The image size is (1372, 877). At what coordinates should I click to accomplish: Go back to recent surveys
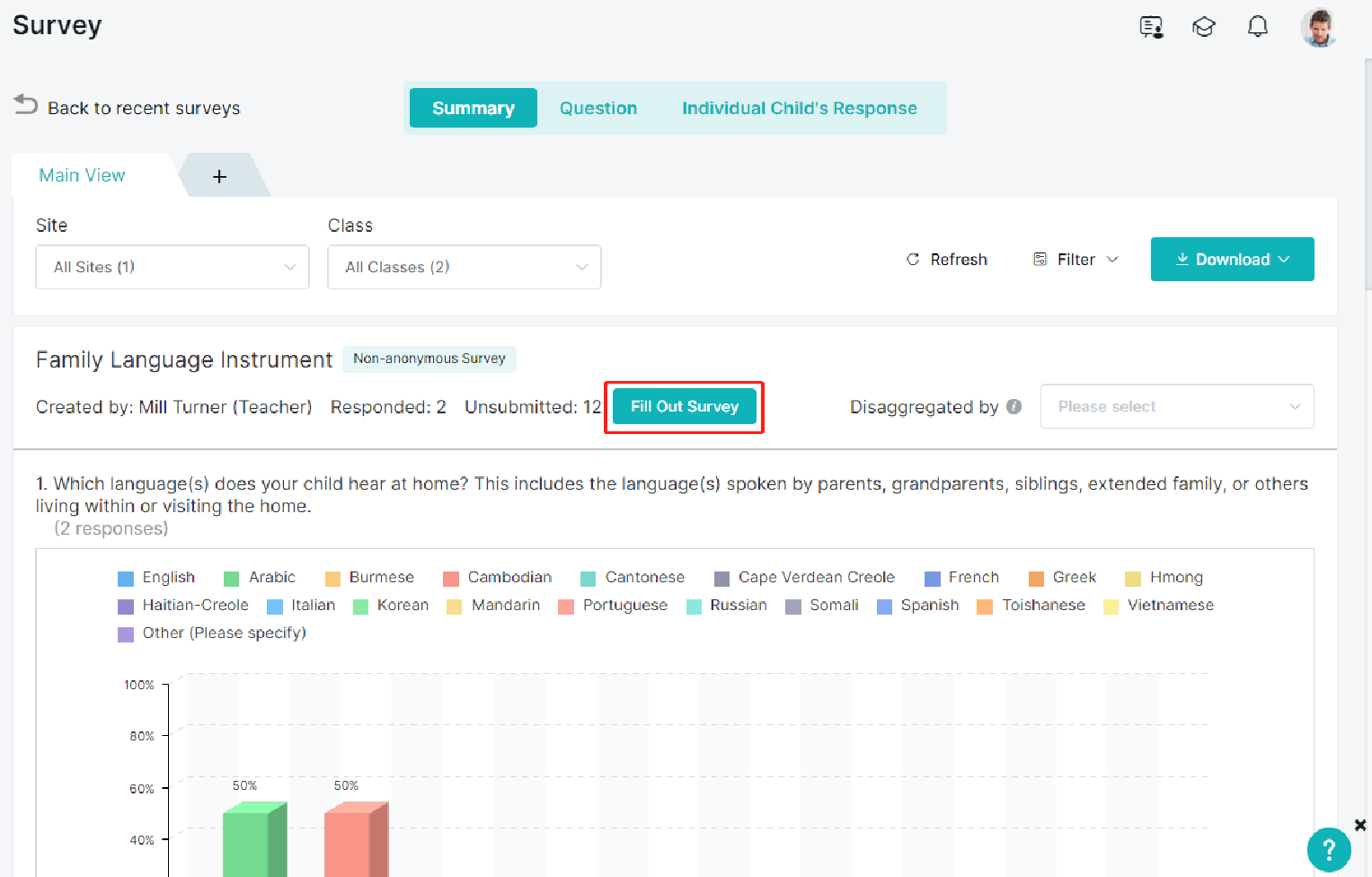point(144,108)
